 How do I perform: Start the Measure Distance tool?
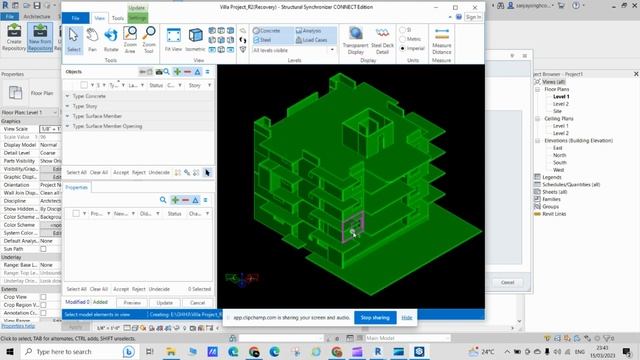pos(442,40)
